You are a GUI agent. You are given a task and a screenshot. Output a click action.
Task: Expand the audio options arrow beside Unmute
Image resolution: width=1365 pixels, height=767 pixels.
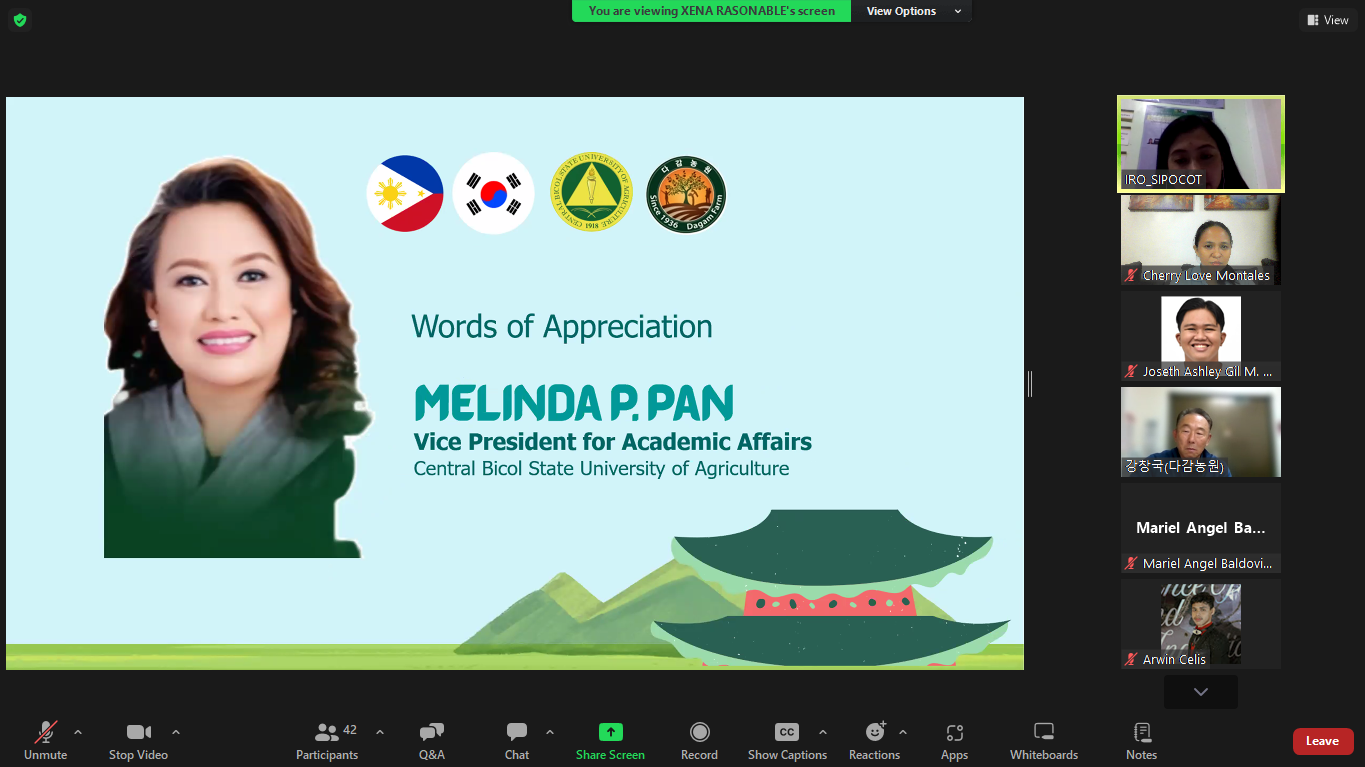78,732
